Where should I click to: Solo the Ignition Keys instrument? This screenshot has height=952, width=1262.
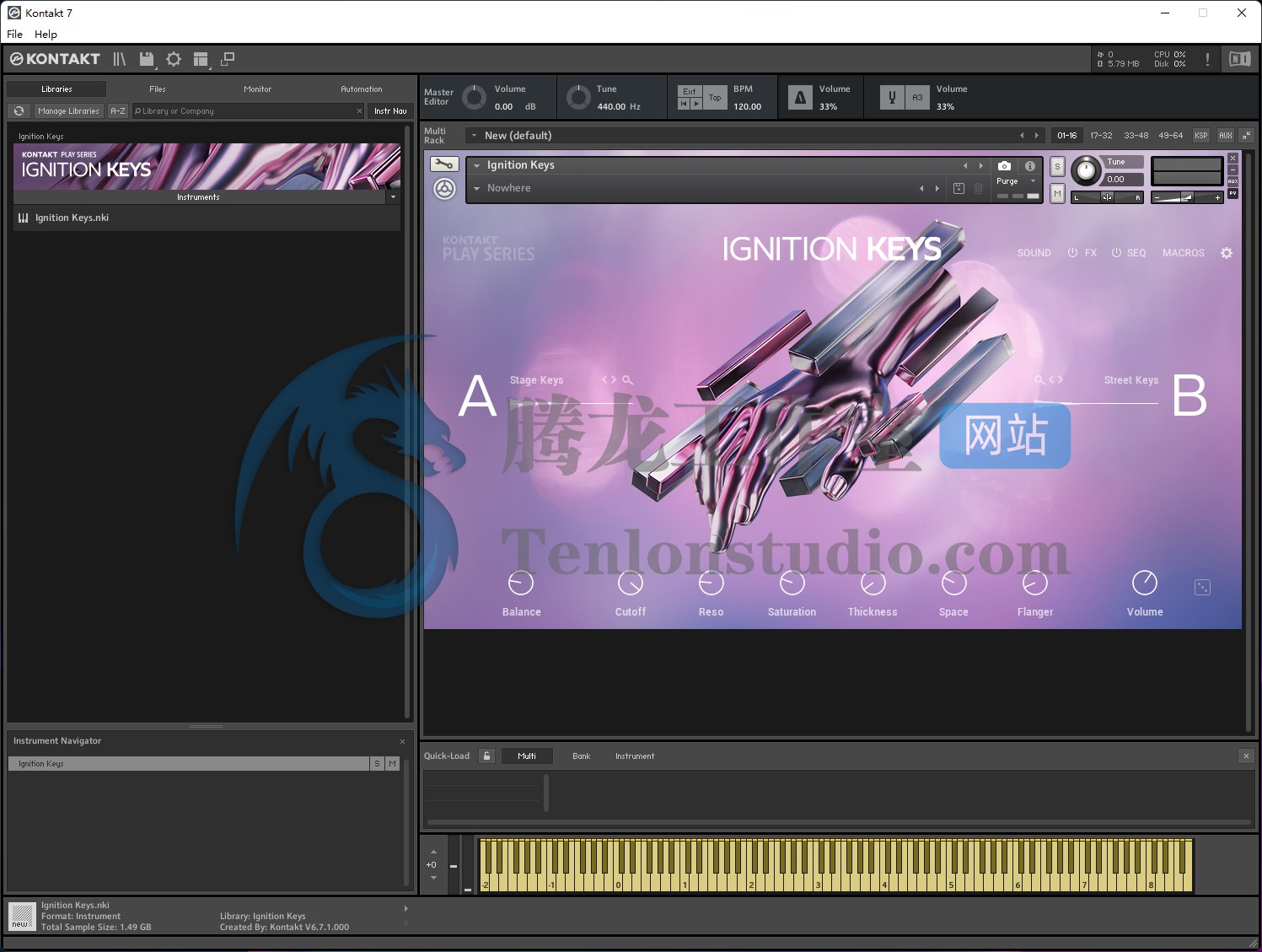tap(1057, 166)
